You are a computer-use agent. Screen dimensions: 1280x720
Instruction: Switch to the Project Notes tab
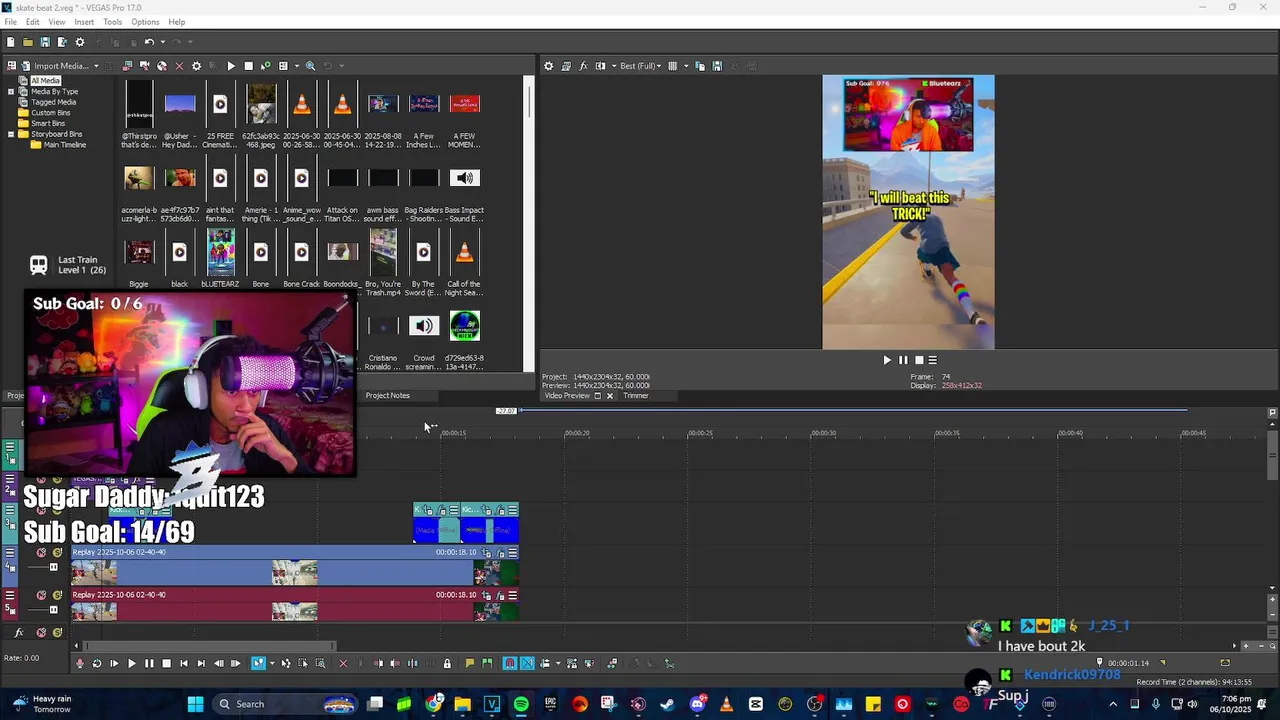[387, 396]
